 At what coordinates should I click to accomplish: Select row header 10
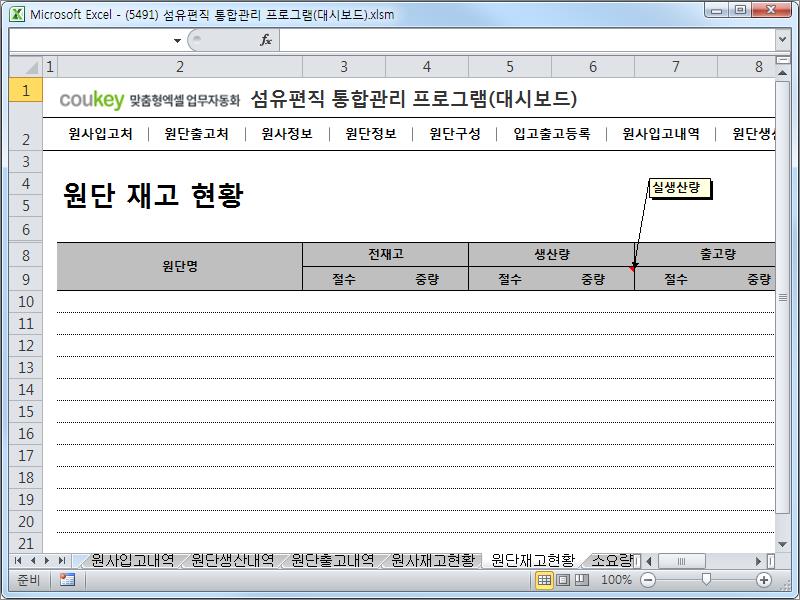point(26,302)
